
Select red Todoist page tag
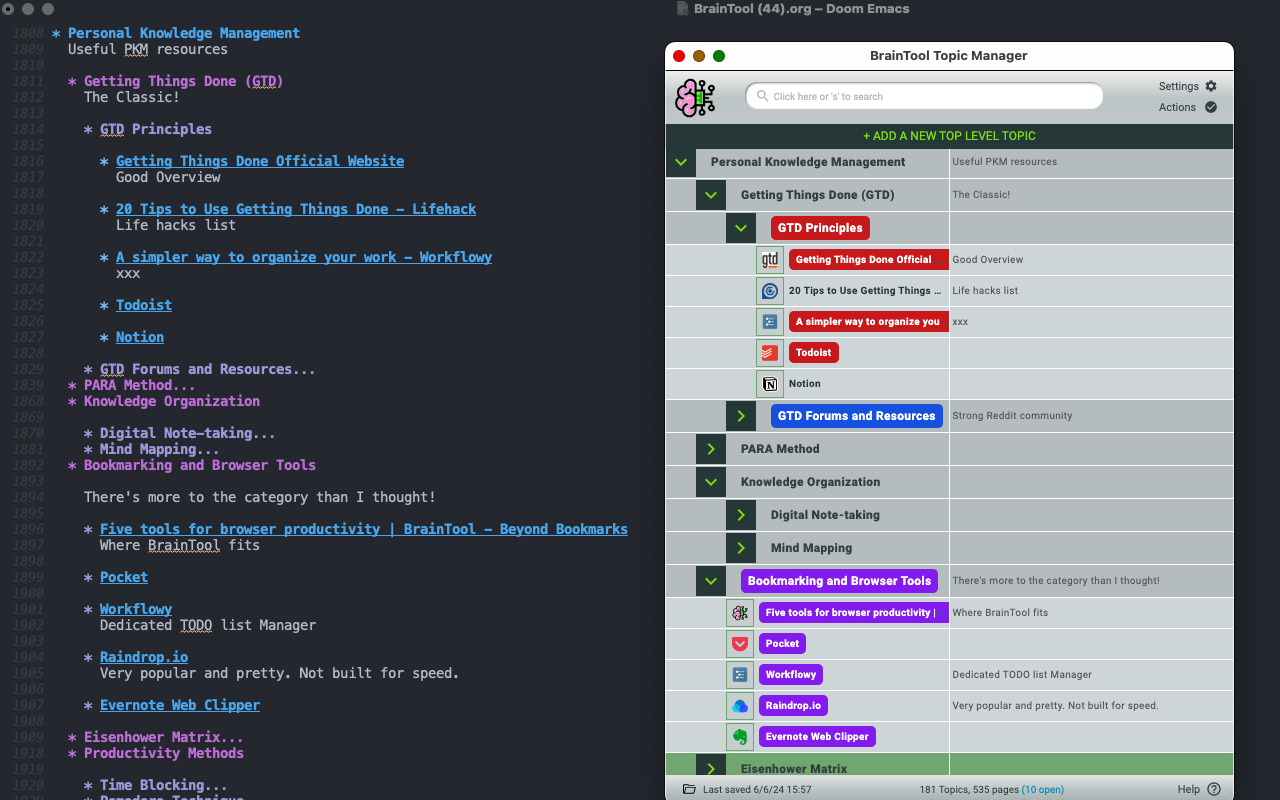tap(814, 353)
